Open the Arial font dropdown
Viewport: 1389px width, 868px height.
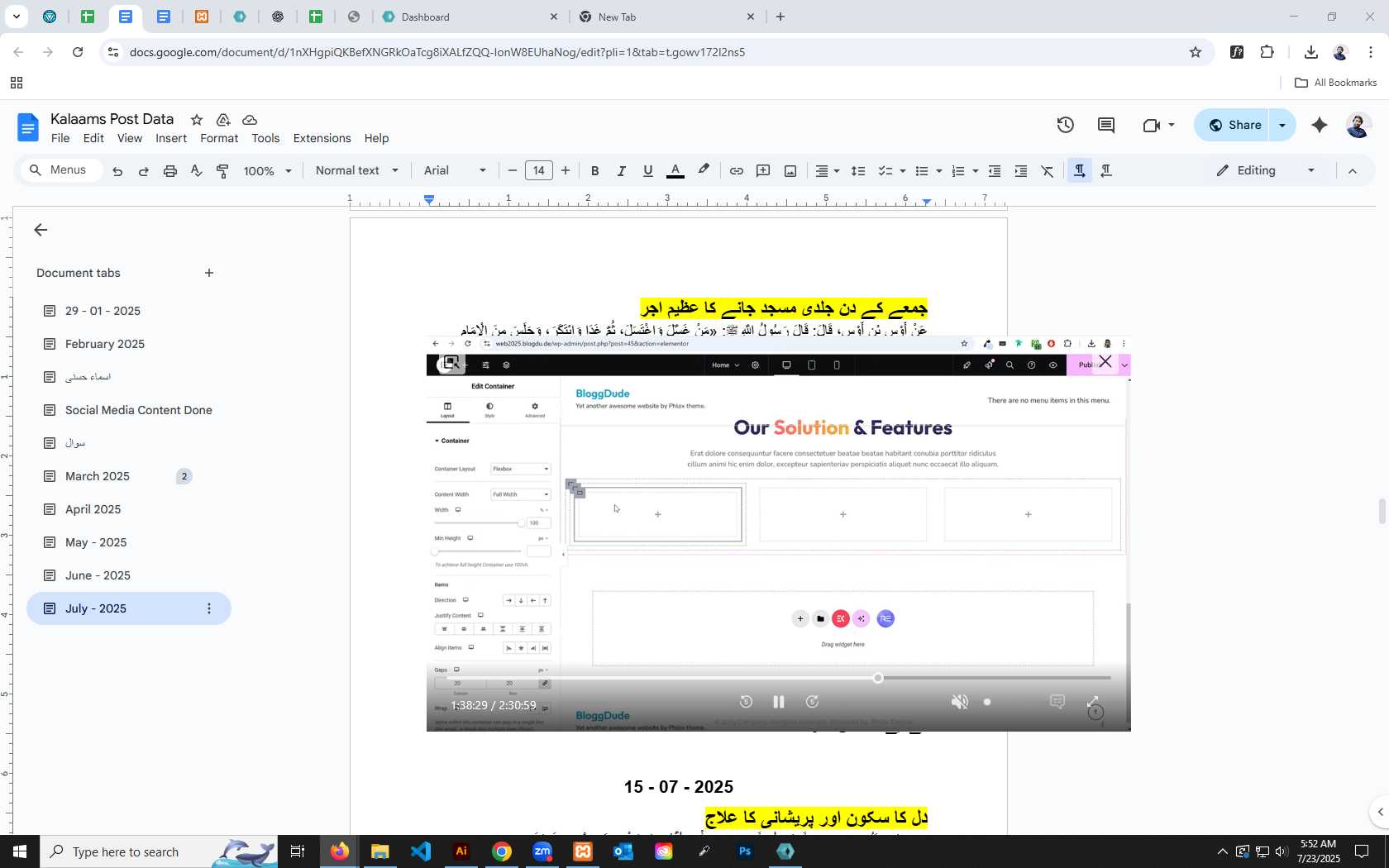tap(455, 171)
